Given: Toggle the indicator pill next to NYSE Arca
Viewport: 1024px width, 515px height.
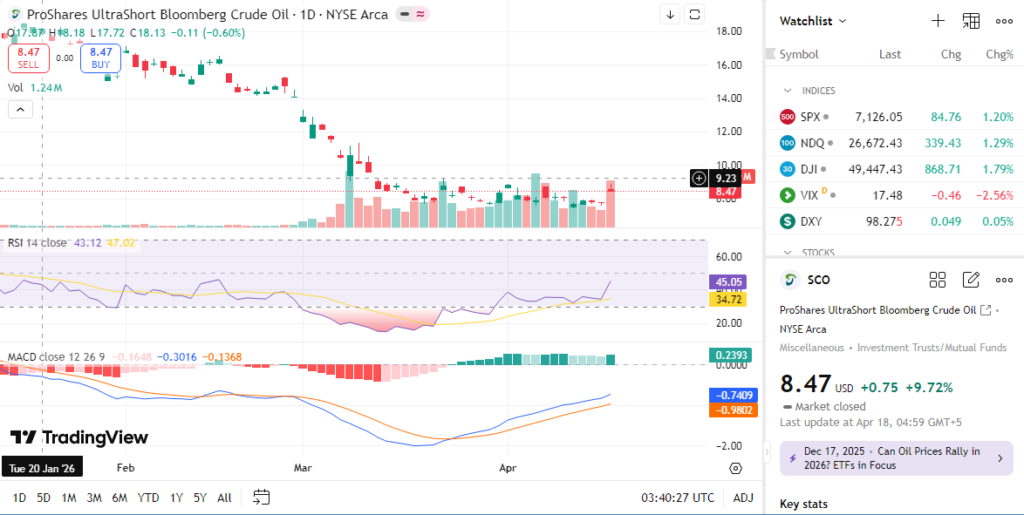Looking at the screenshot, I should [406, 15].
